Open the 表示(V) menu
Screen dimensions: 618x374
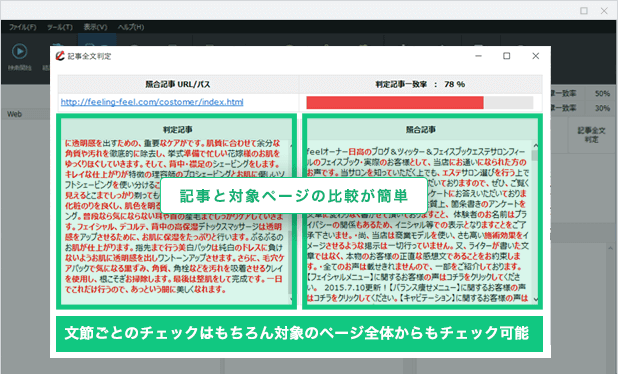click(95, 27)
